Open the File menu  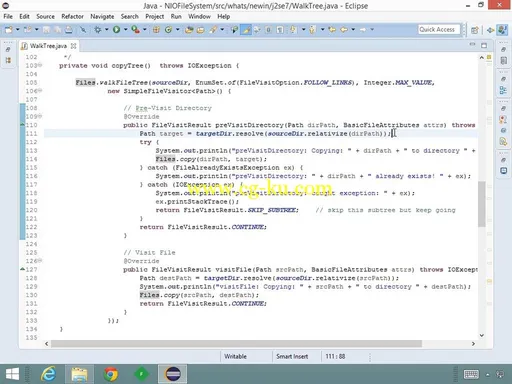point(8,16)
